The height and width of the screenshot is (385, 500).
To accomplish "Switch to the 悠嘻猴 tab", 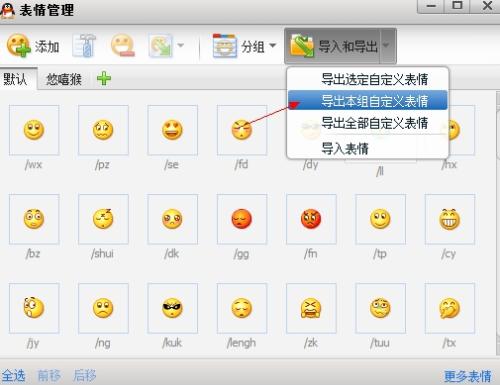I will (x=64, y=79).
